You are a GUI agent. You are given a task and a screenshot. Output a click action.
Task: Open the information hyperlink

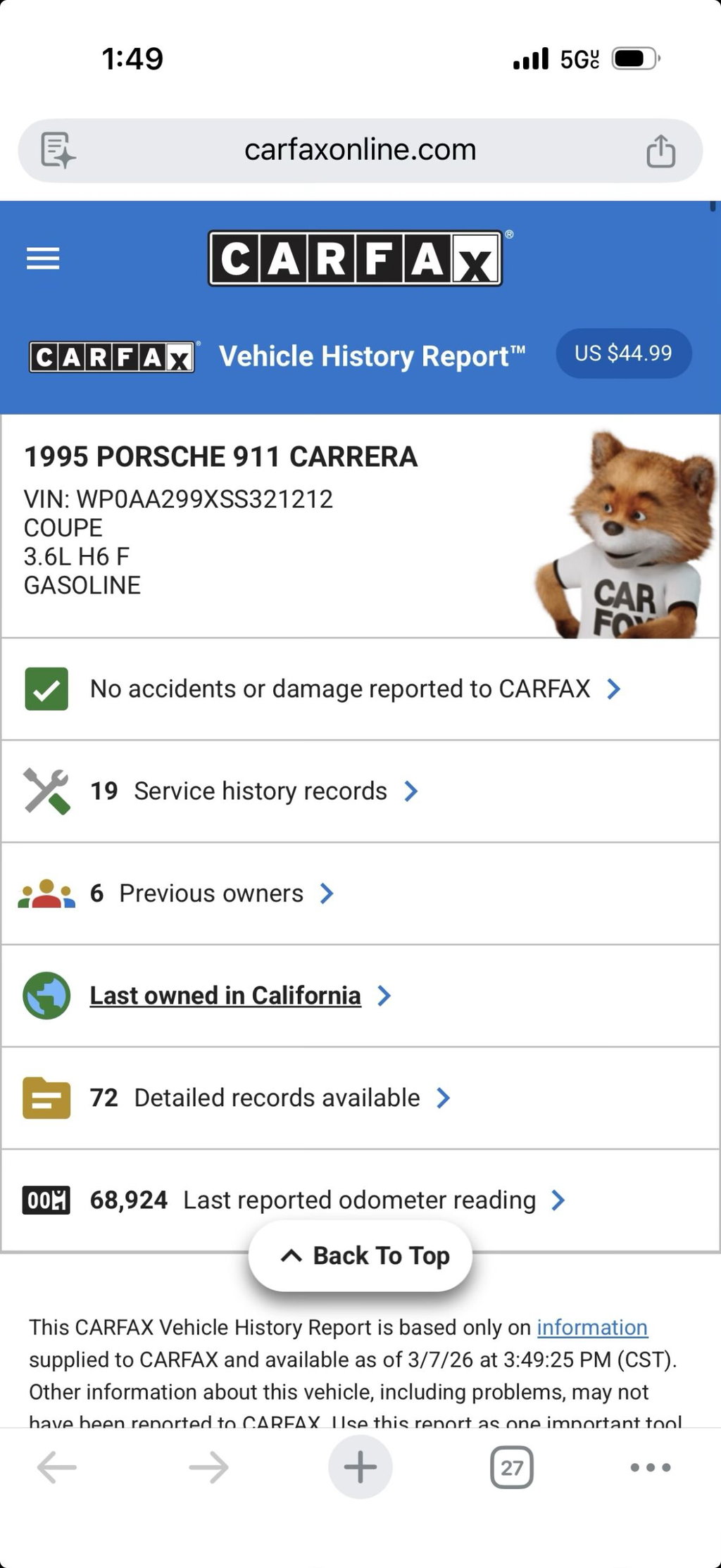(591, 1327)
